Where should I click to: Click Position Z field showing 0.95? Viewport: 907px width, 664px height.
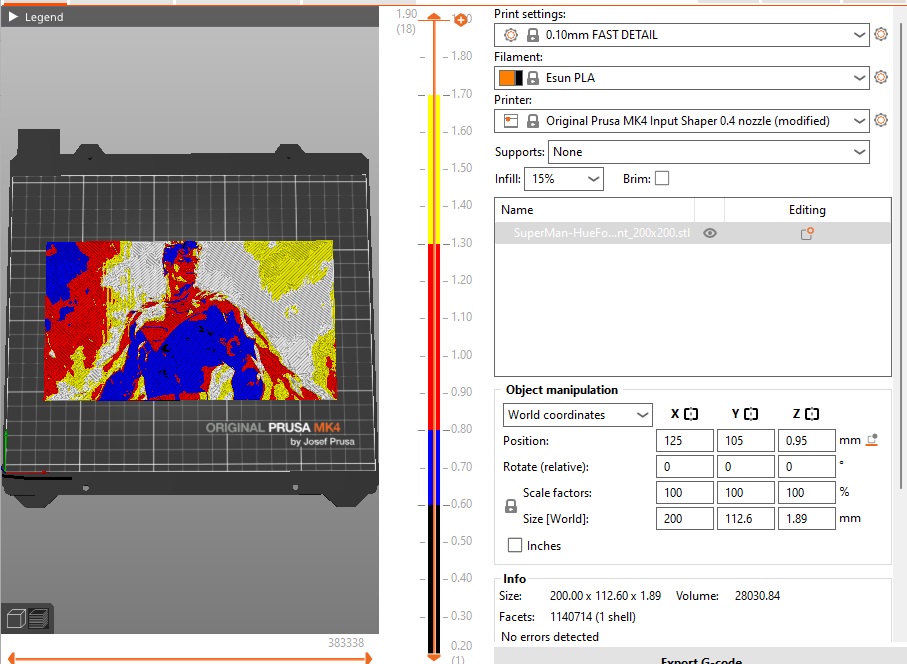tap(806, 441)
